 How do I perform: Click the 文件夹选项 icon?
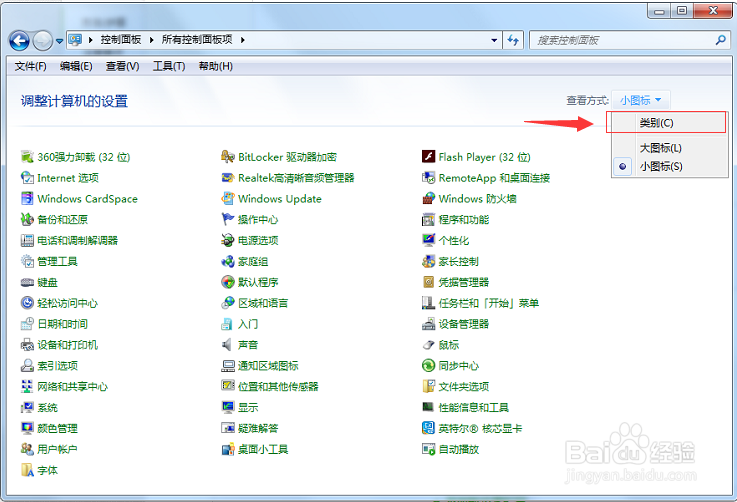point(428,386)
